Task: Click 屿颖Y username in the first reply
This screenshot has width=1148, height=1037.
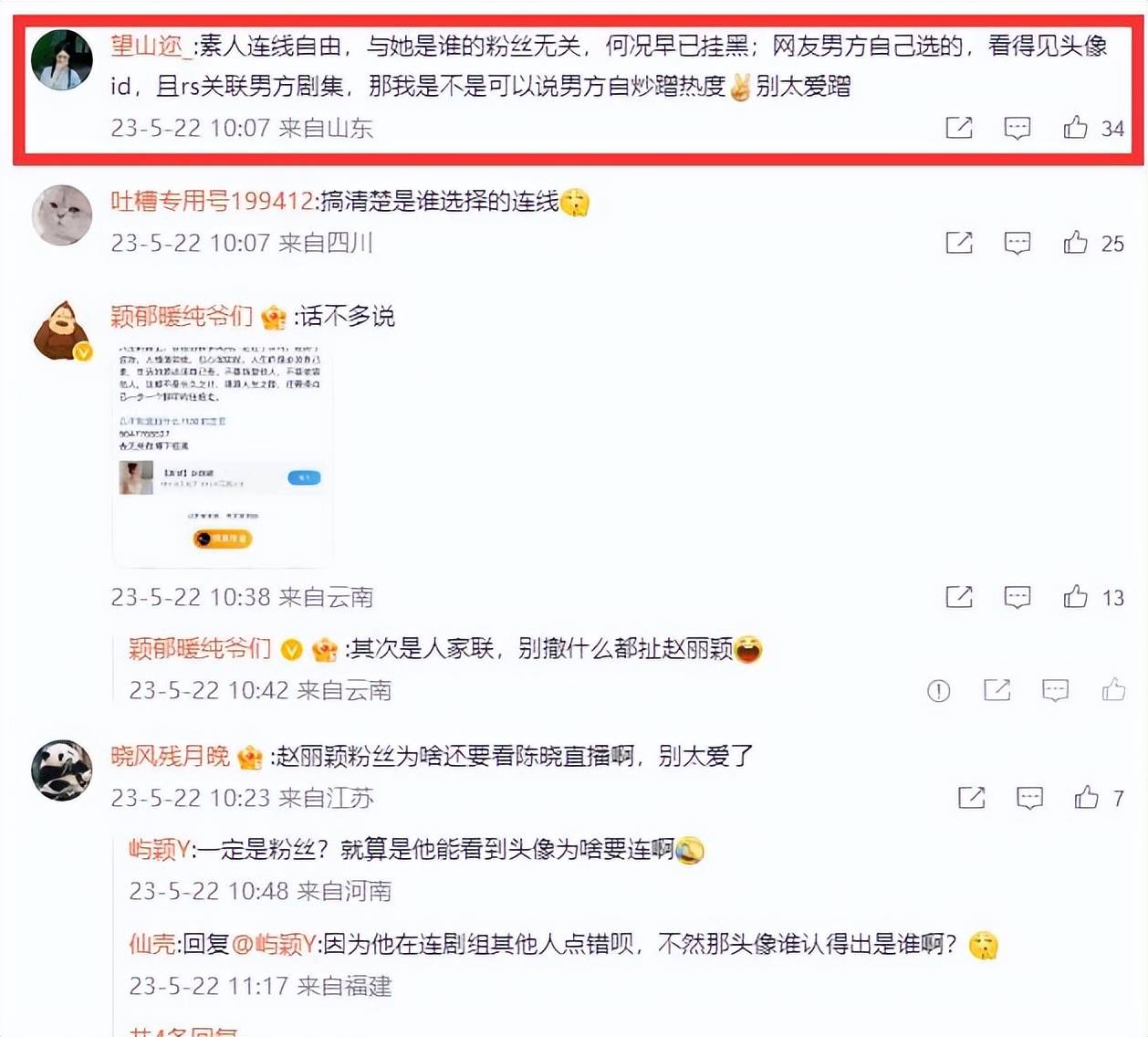Action: point(159,850)
